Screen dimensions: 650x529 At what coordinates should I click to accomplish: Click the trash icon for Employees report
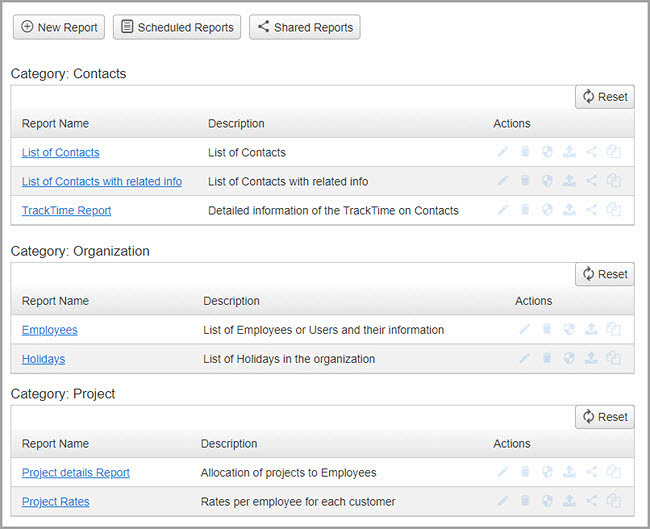point(547,329)
